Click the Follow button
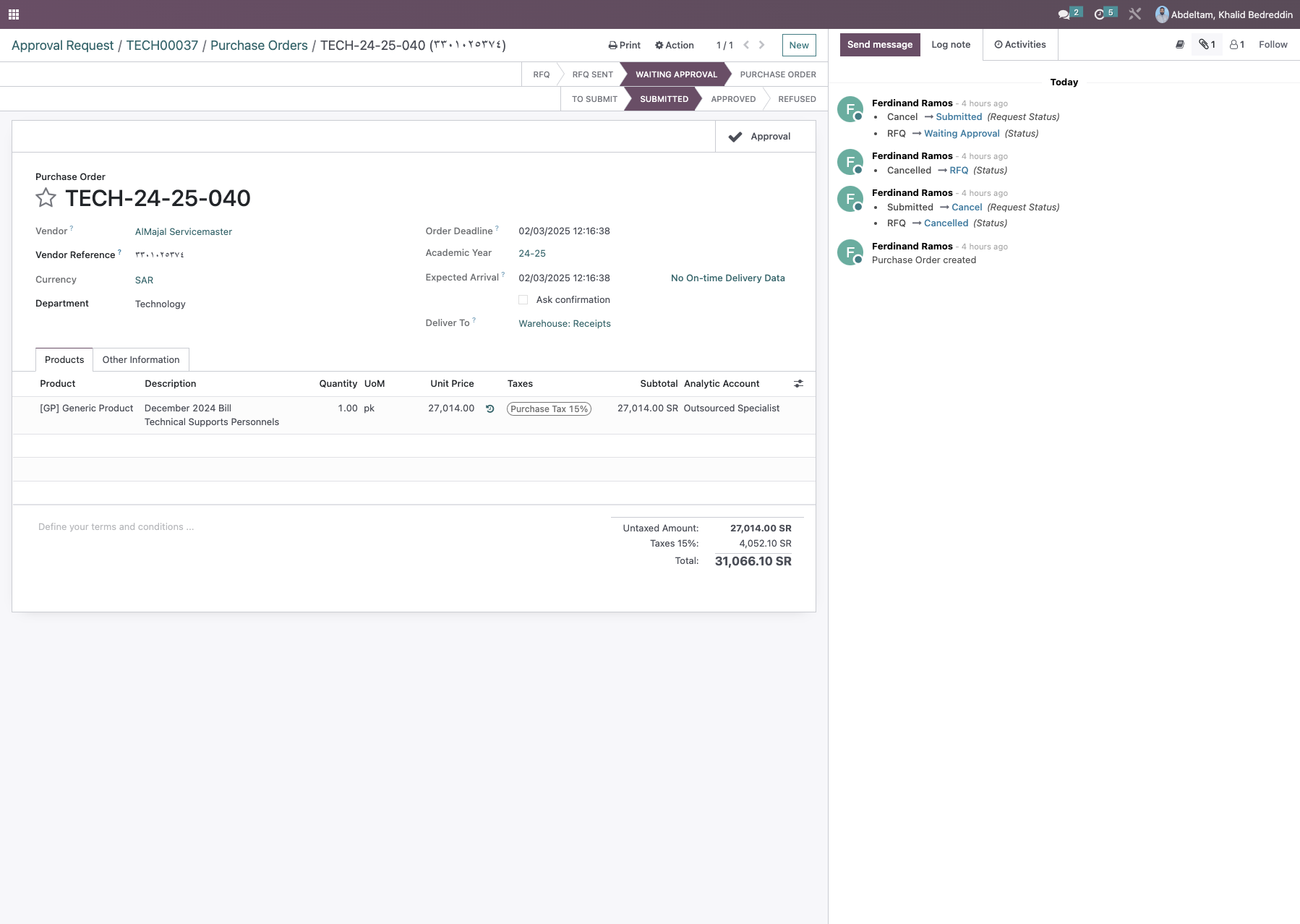 pyautogui.click(x=1273, y=45)
